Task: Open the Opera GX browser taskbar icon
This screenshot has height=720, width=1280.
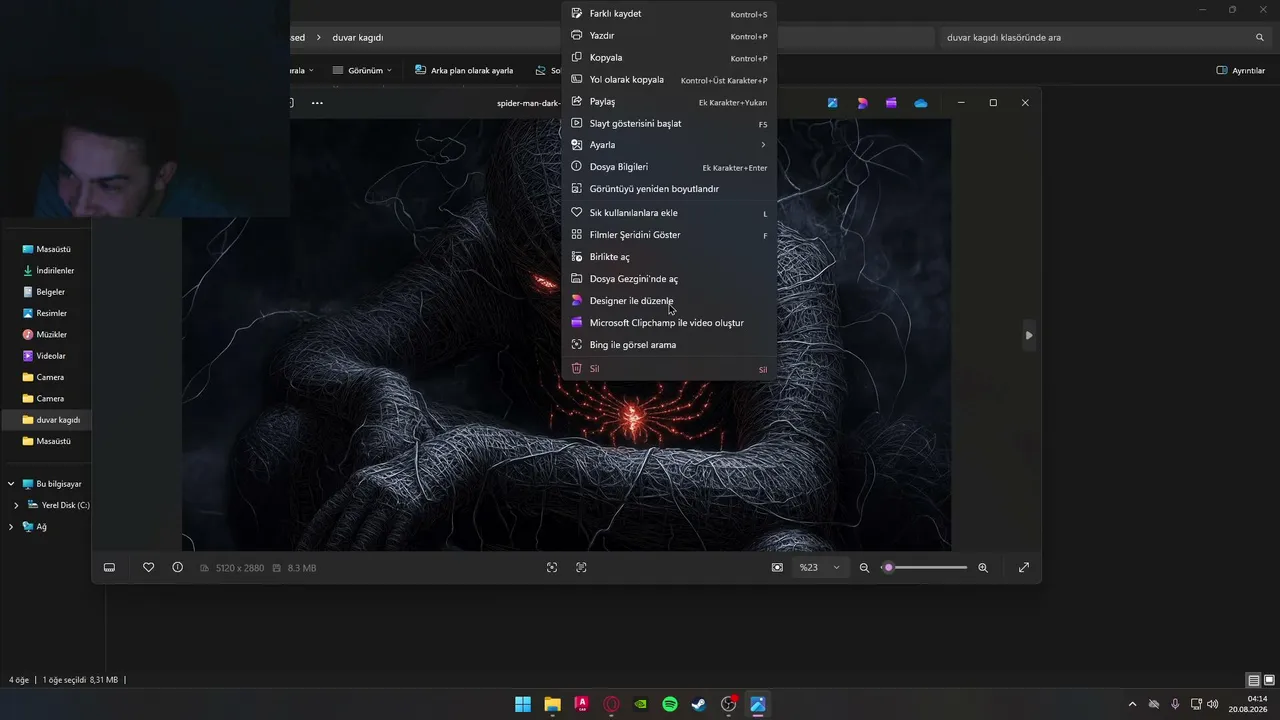Action: (x=611, y=704)
